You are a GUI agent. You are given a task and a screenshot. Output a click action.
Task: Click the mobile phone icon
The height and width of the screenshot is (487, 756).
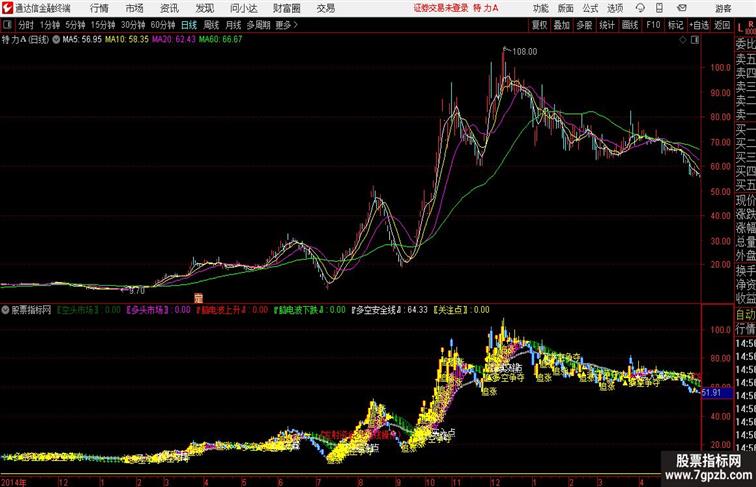coord(660,8)
